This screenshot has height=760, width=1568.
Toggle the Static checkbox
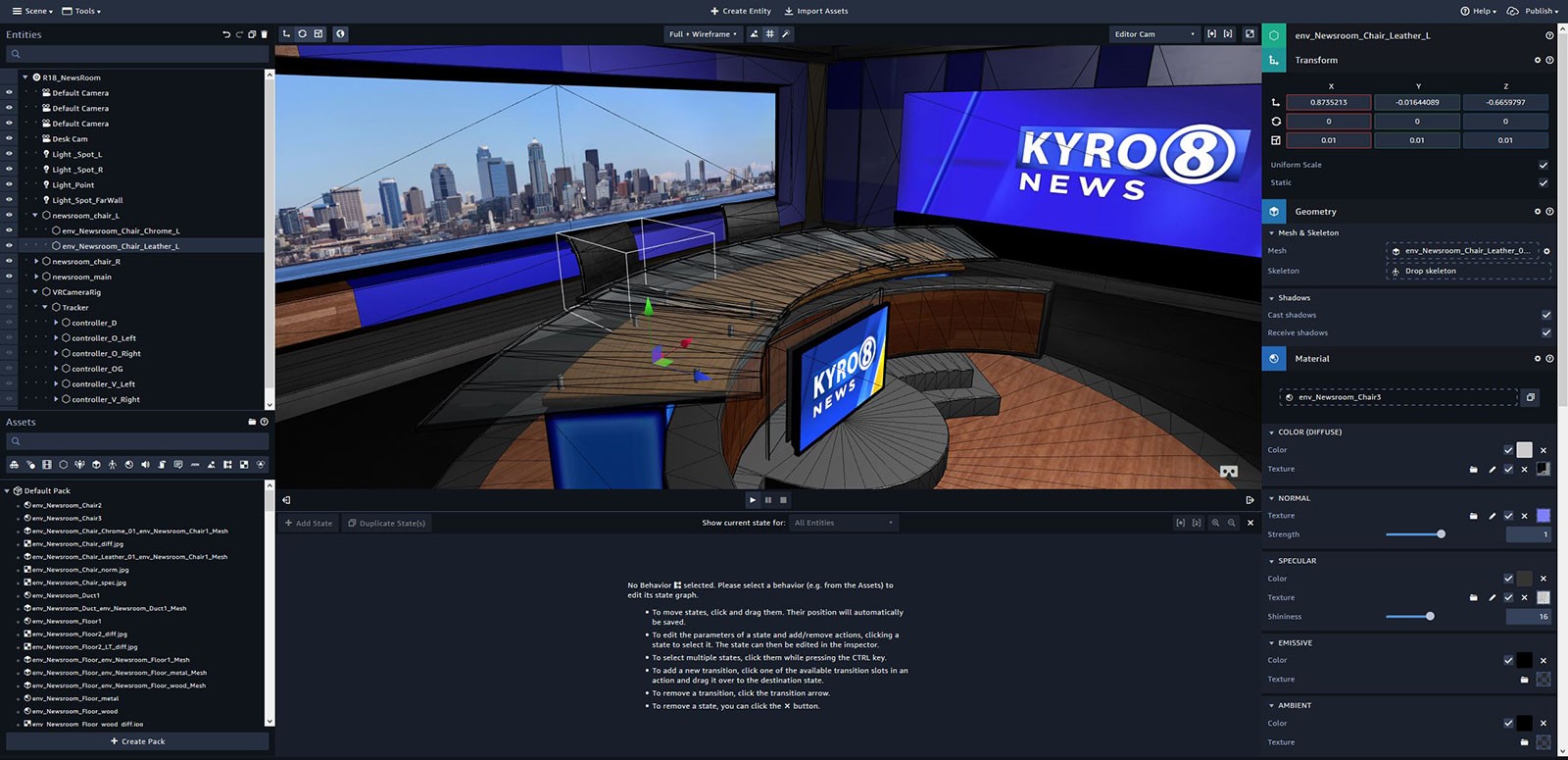[1543, 182]
